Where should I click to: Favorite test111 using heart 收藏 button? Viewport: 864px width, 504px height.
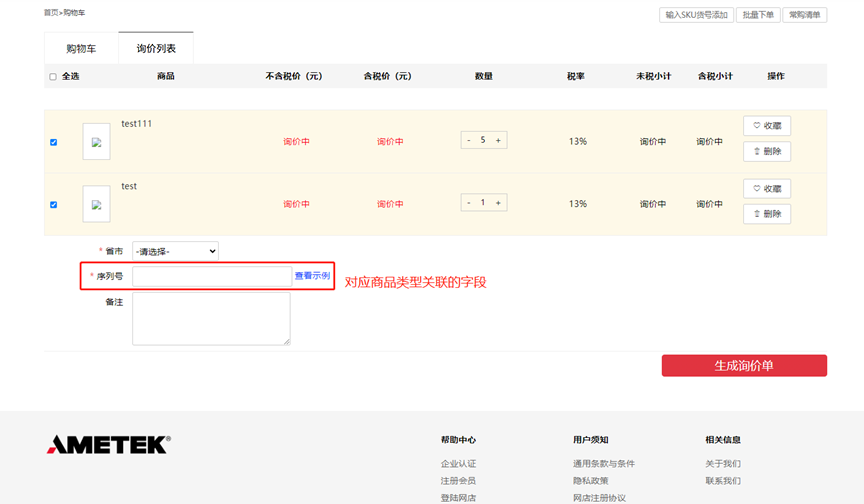coord(767,126)
